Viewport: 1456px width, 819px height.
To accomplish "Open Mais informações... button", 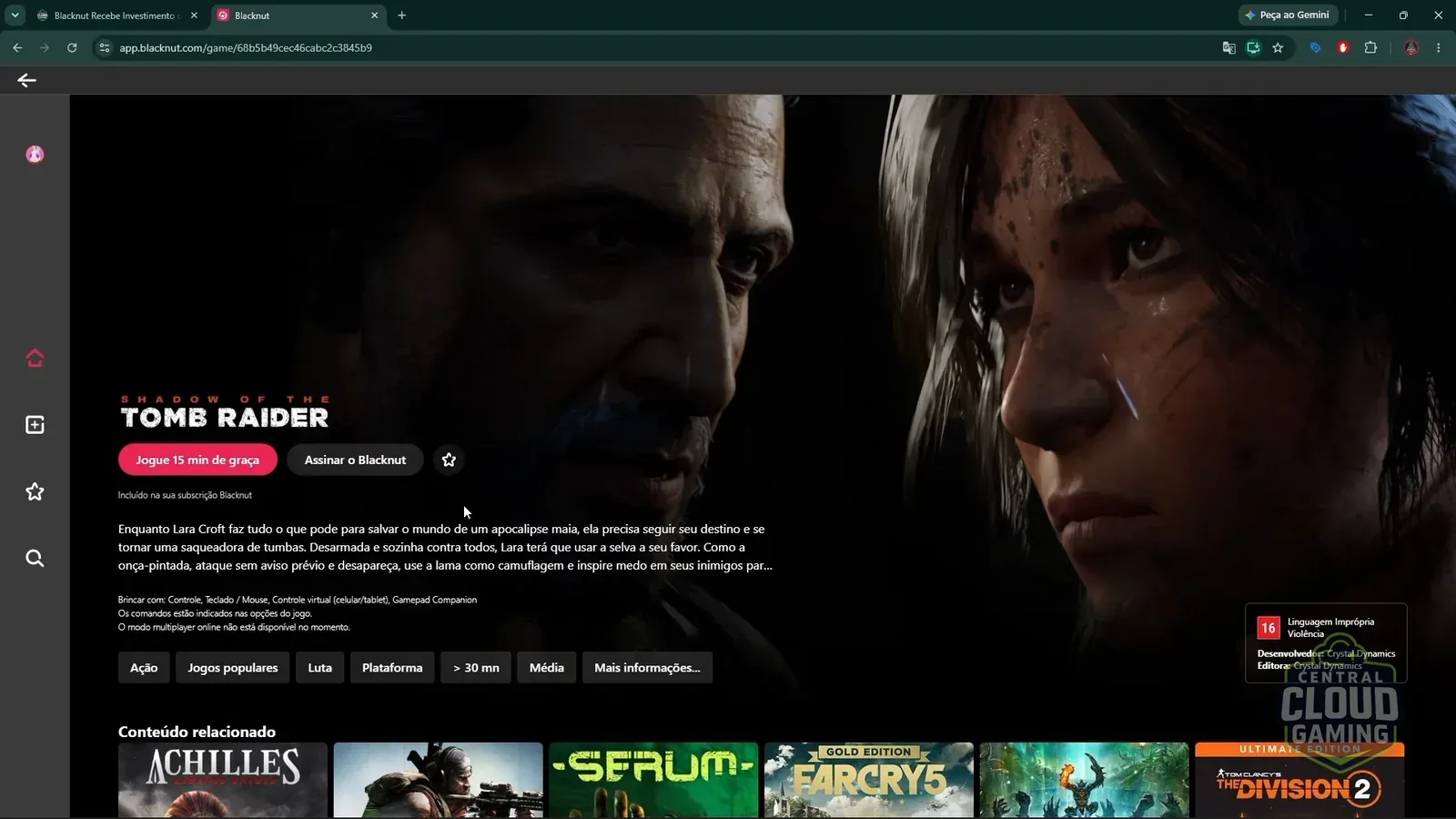I will (647, 667).
